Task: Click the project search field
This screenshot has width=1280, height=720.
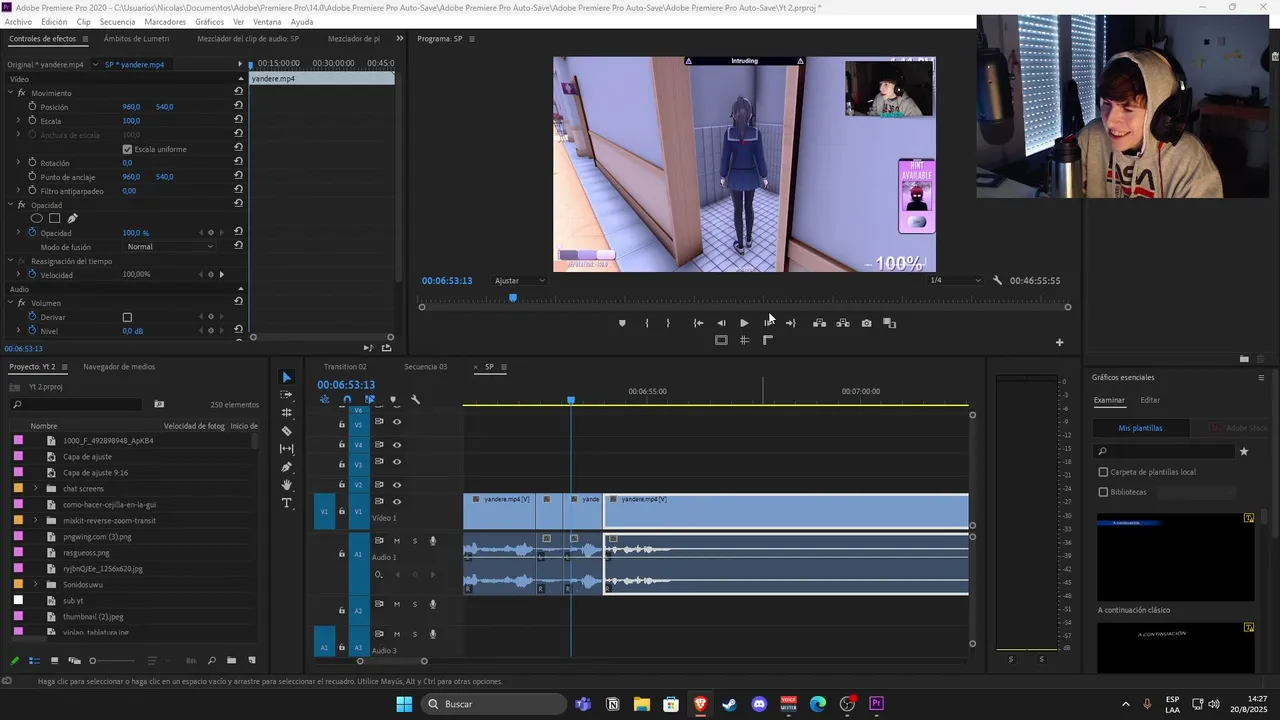Action: click(78, 404)
